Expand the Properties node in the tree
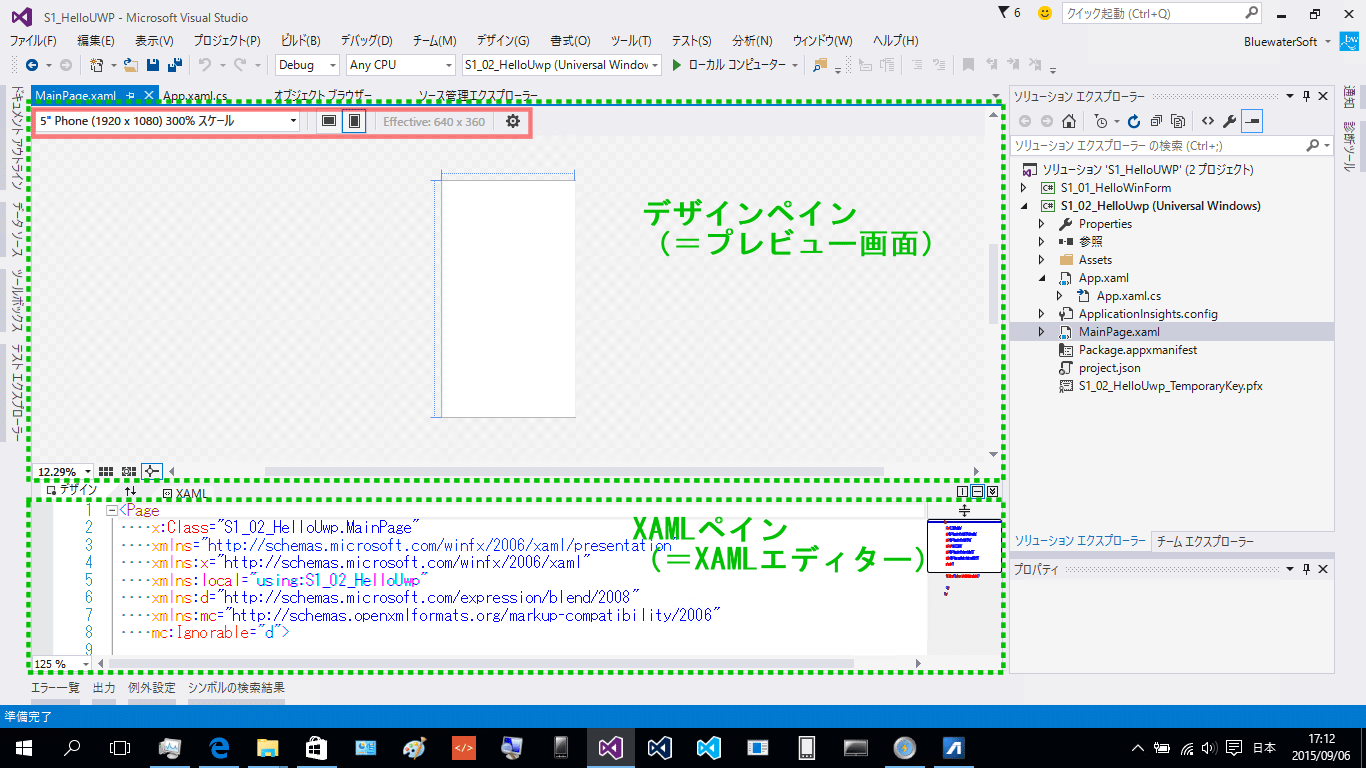Viewport: 1366px width, 768px height. click(1041, 224)
